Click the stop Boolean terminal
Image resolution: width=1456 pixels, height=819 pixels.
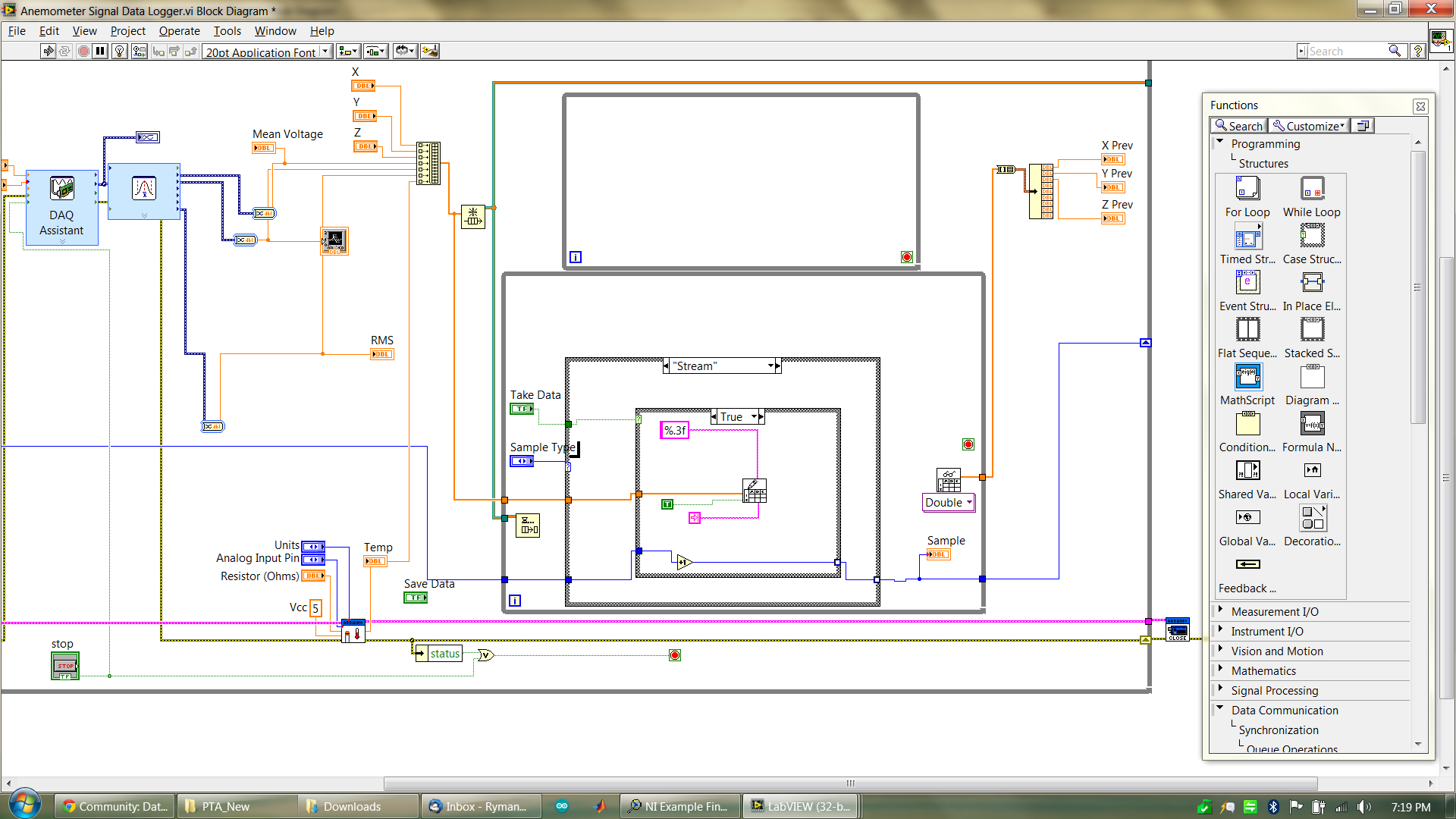coord(65,666)
